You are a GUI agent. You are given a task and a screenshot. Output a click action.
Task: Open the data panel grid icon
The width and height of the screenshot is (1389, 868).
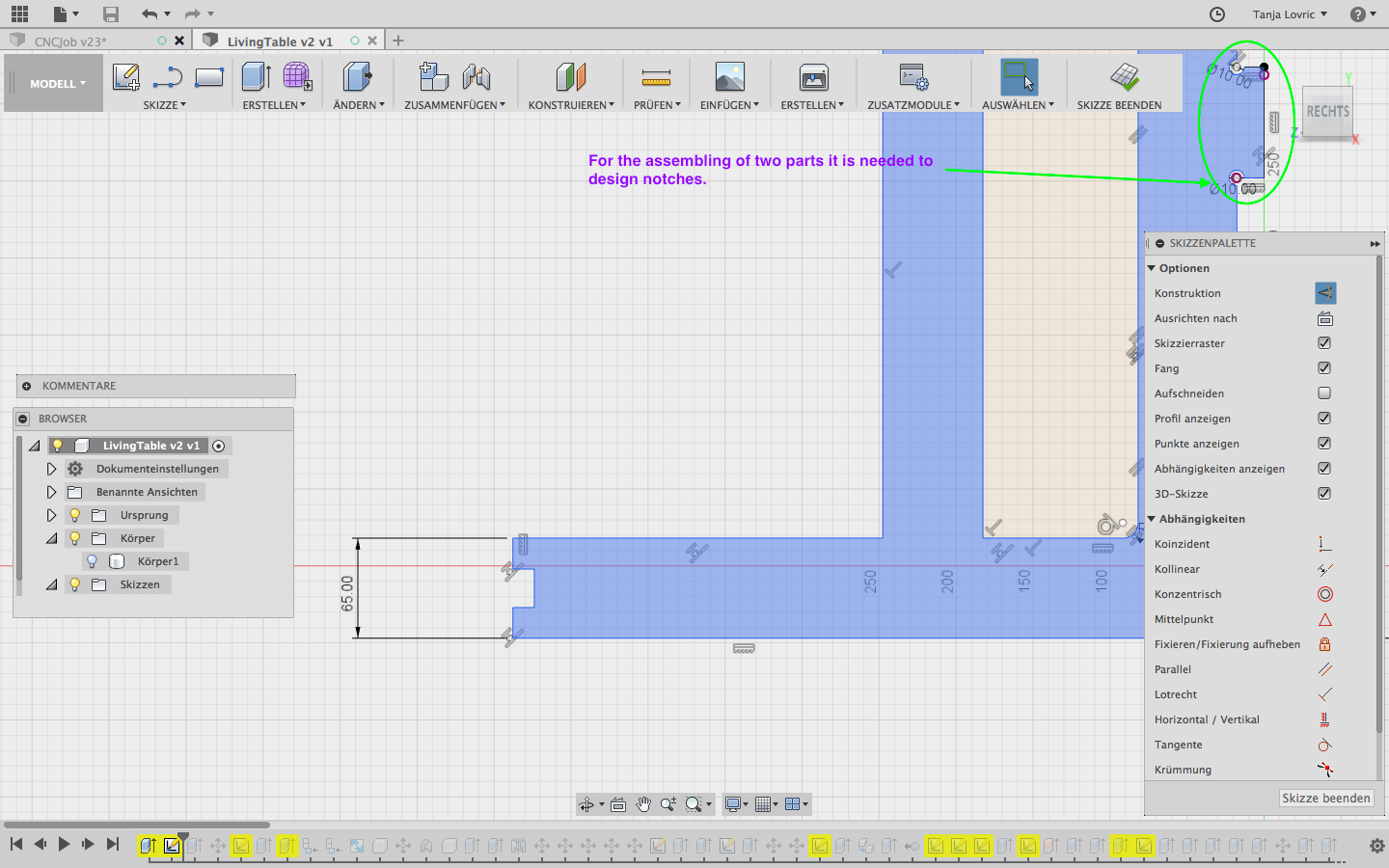tap(19, 14)
